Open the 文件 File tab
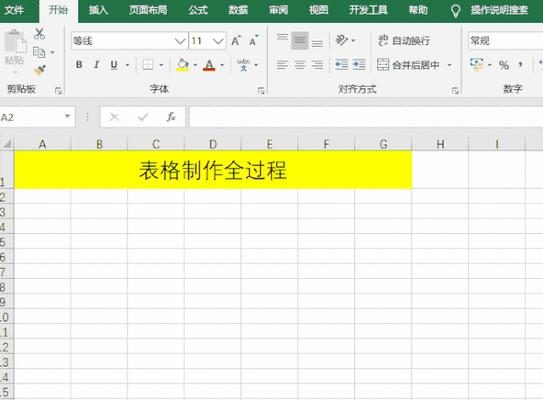The width and height of the screenshot is (543, 400). (15, 10)
